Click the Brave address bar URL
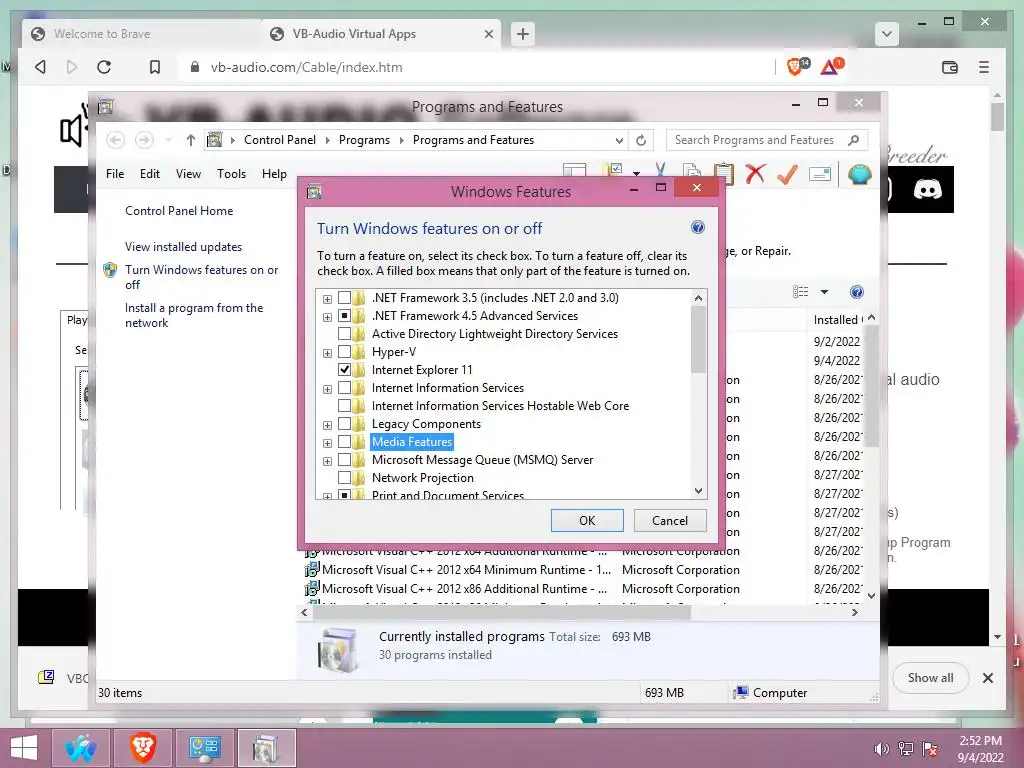 (306, 67)
